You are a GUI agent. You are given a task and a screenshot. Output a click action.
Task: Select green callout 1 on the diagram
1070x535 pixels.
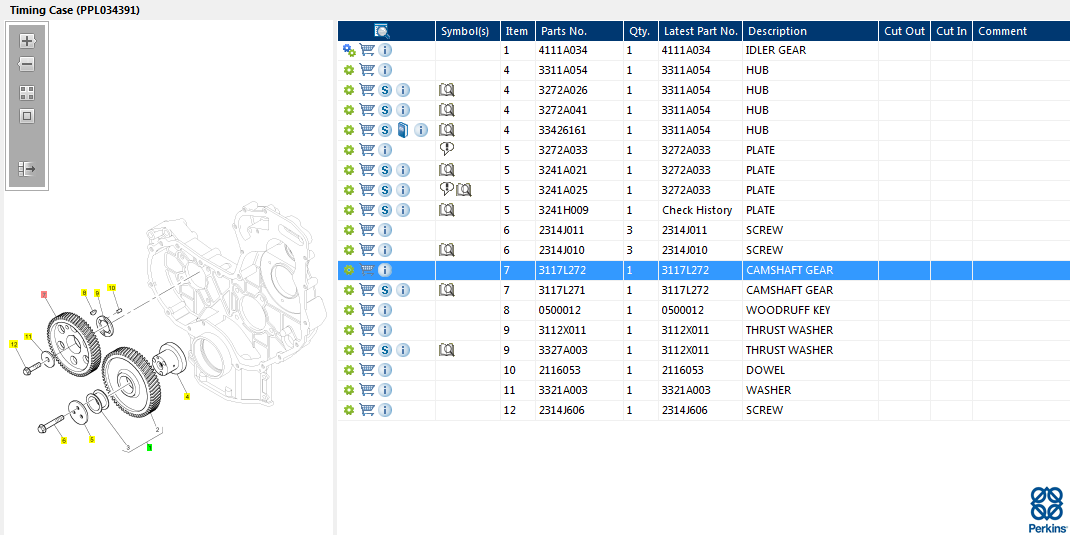pos(149,448)
